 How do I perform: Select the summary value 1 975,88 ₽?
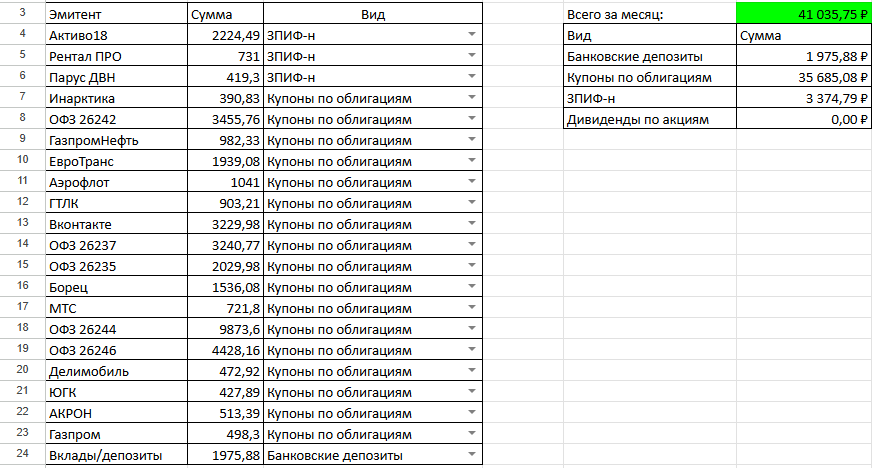(803, 56)
